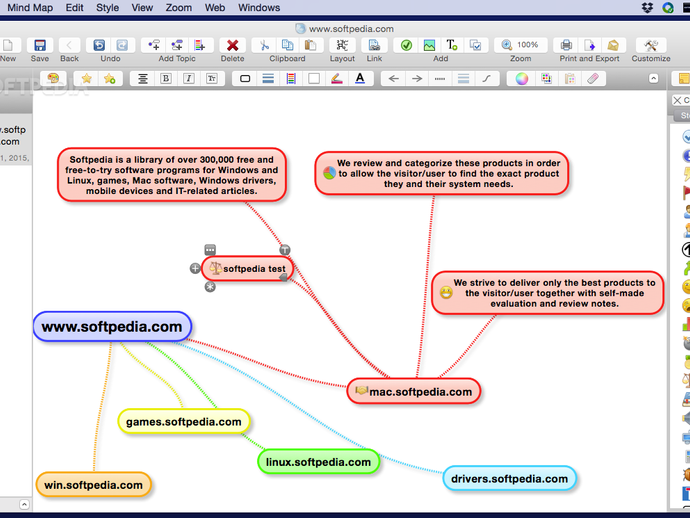
Task: Click the eraser clear style icon
Action: [593, 78]
